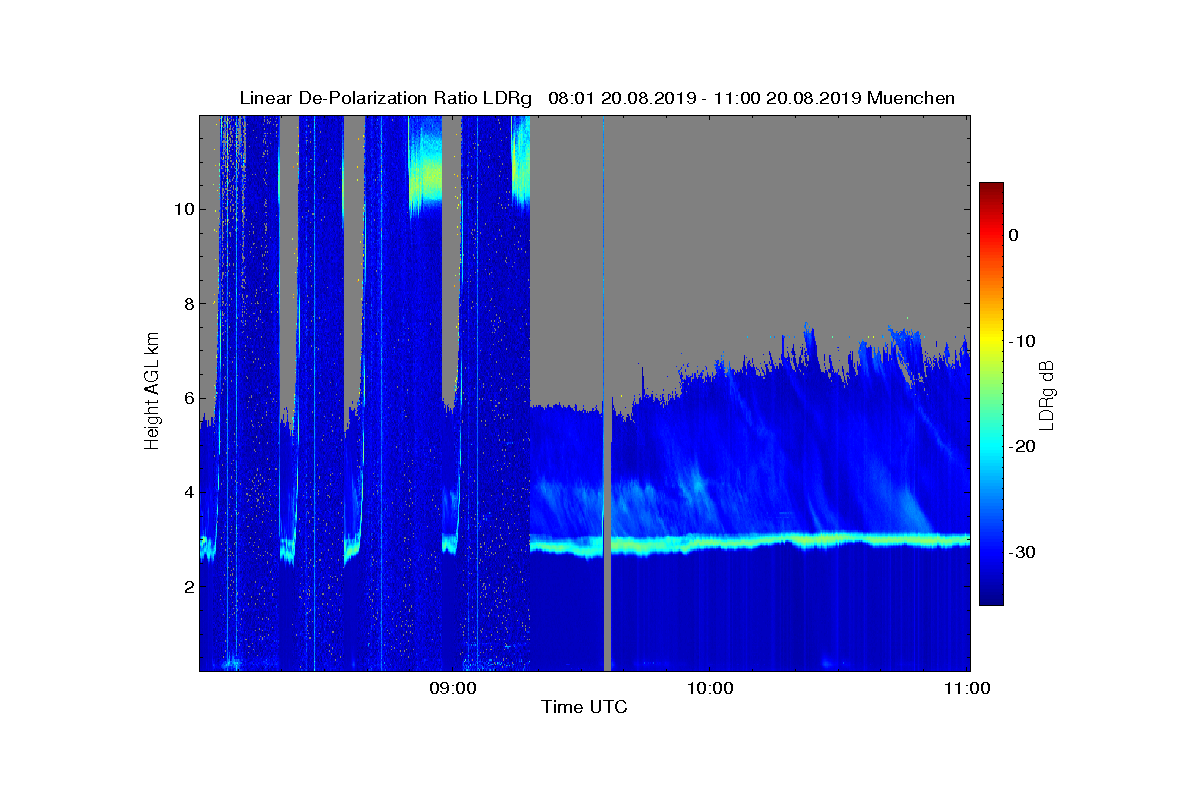Click the height tick label "2"
Viewport: 1200px width, 800px height.
coord(187,586)
